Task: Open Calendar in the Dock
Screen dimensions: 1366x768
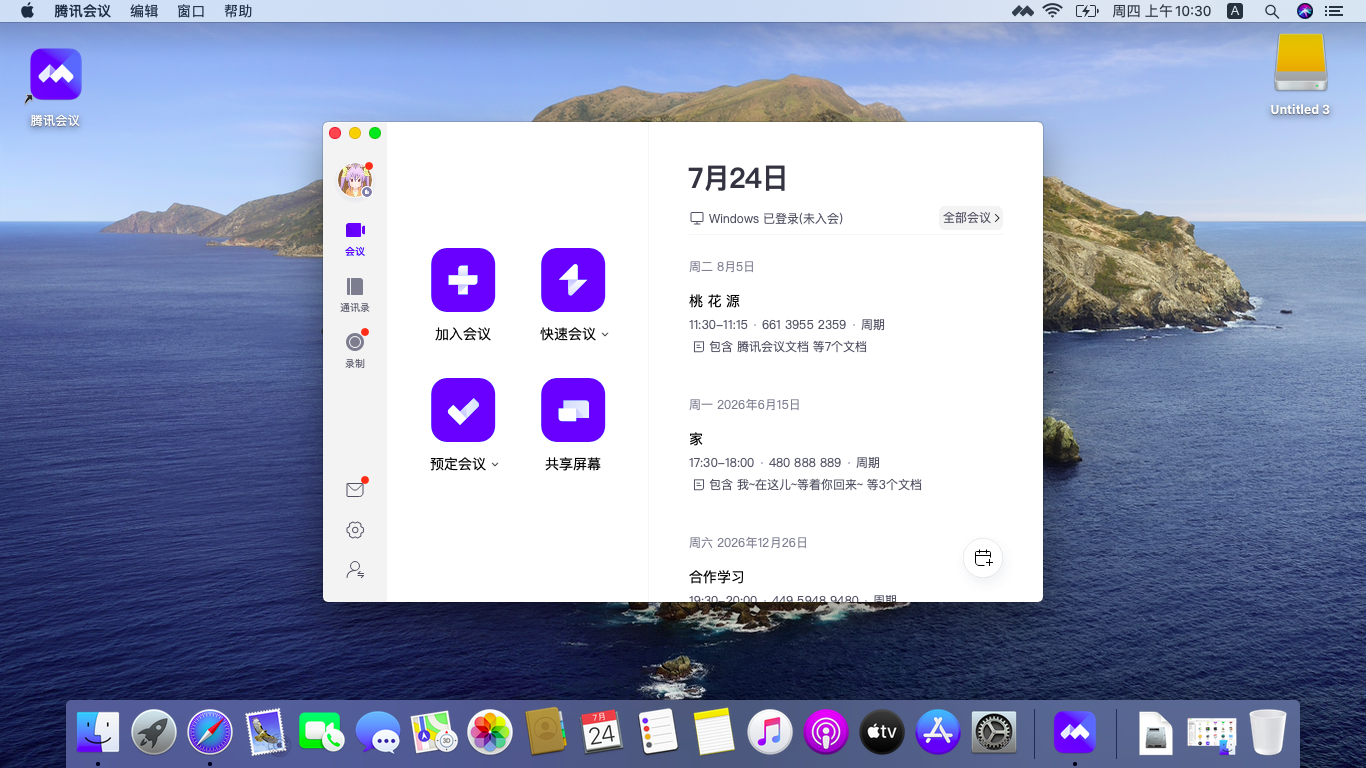Action: click(x=602, y=733)
